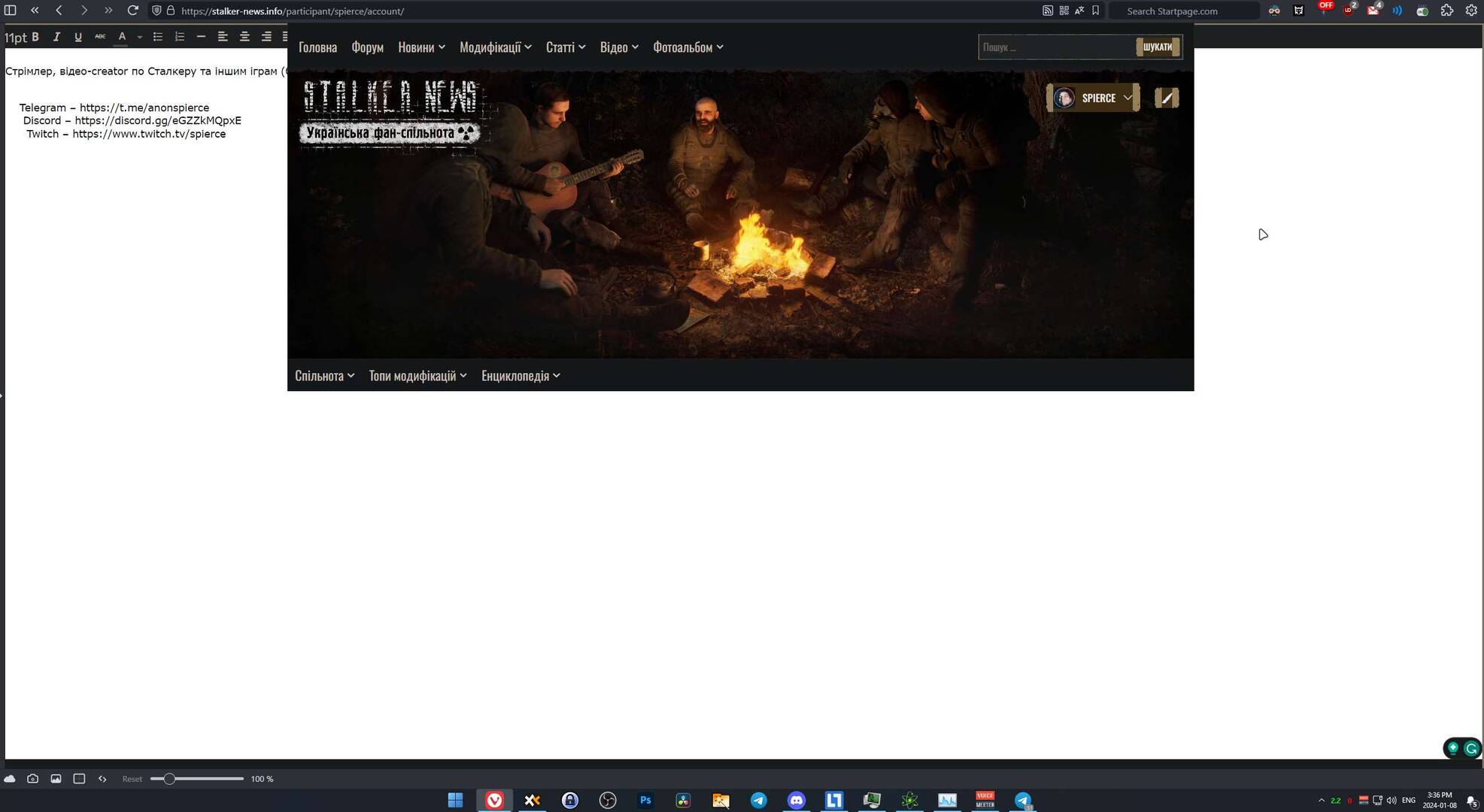Open the extensions puzzle menu
This screenshot has height=812, width=1484.
coord(1447,11)
